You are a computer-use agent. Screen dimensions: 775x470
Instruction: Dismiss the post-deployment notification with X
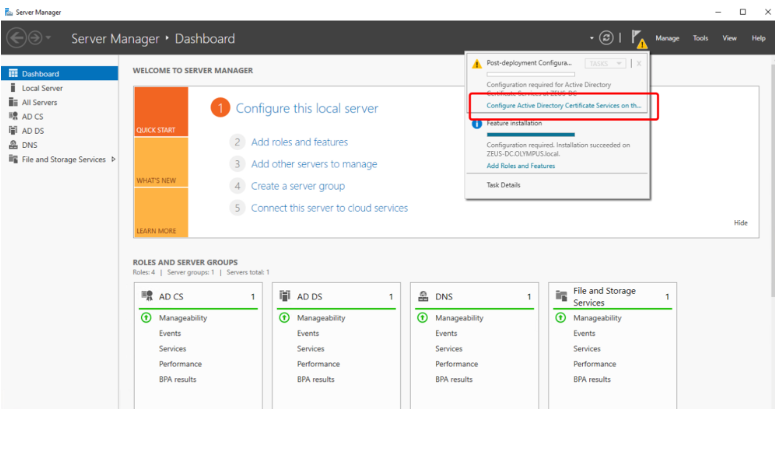[639, 63]
